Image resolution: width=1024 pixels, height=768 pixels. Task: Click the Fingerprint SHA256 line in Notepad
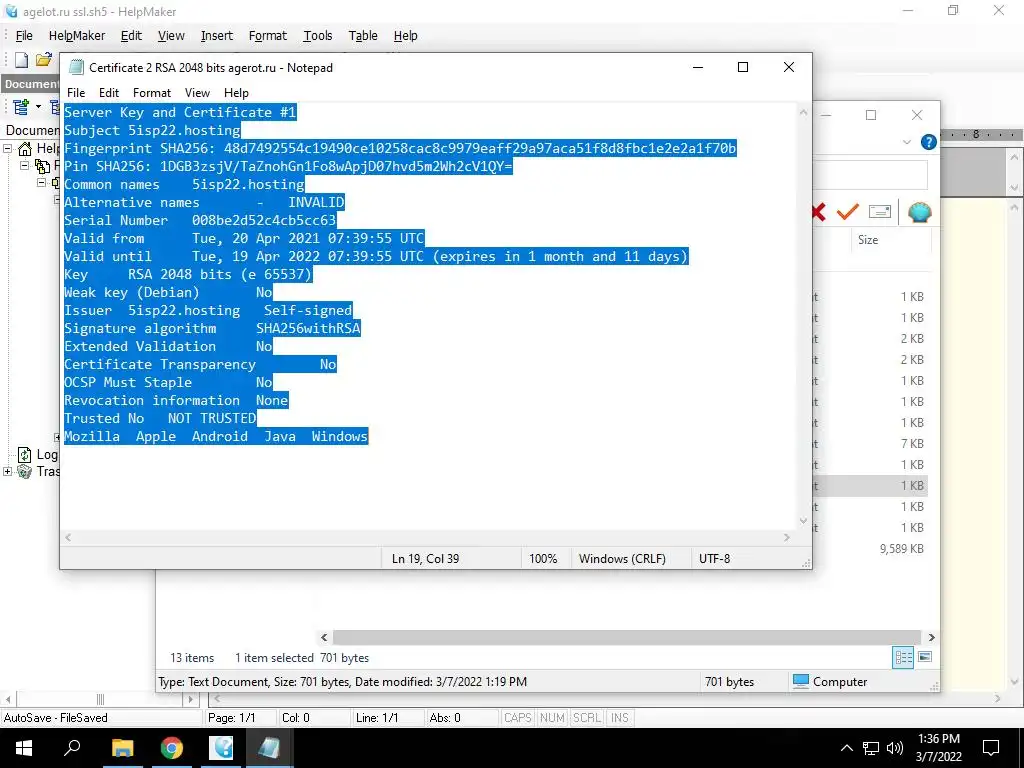pyautogui.click(x=400, y=148)
